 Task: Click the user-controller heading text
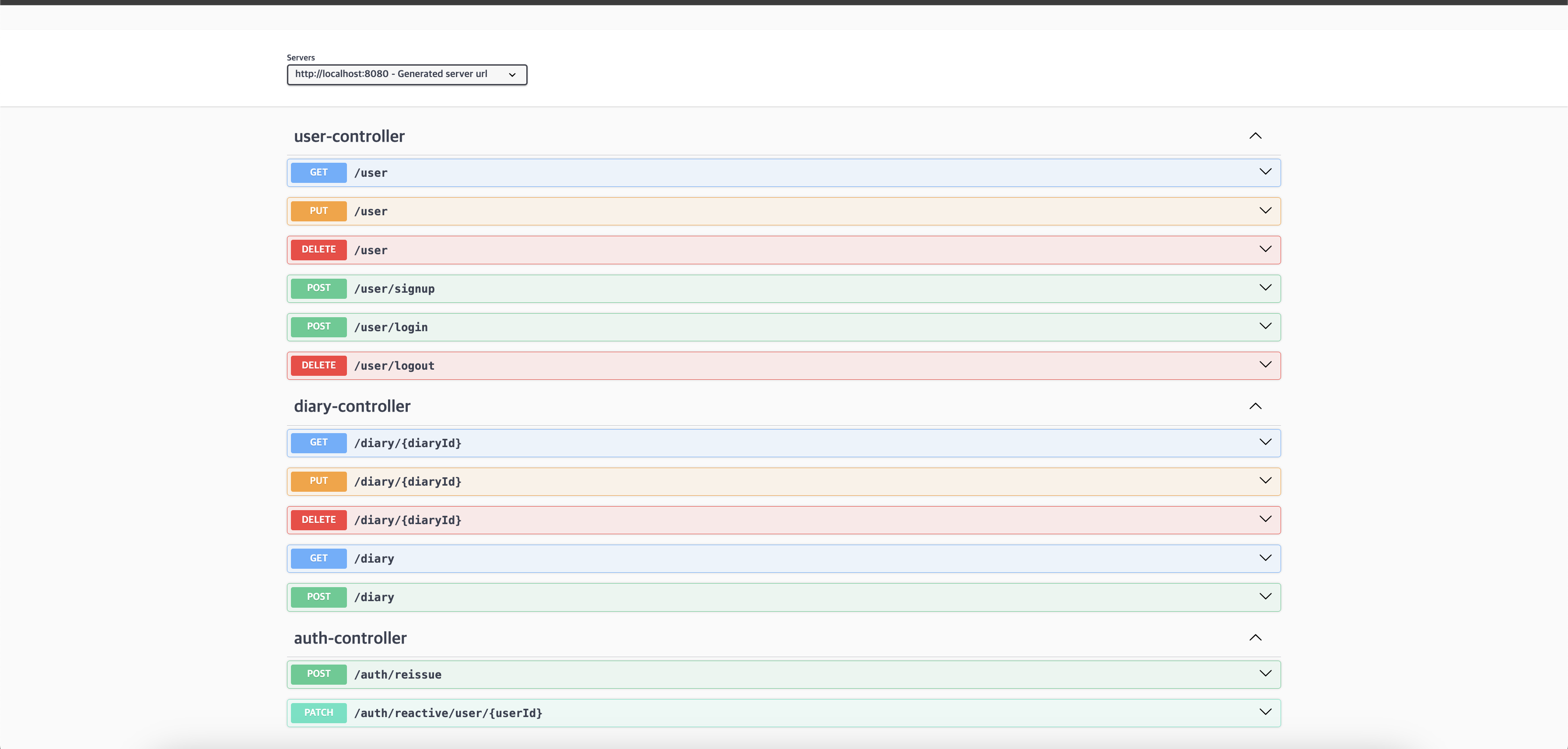(349, 136)
